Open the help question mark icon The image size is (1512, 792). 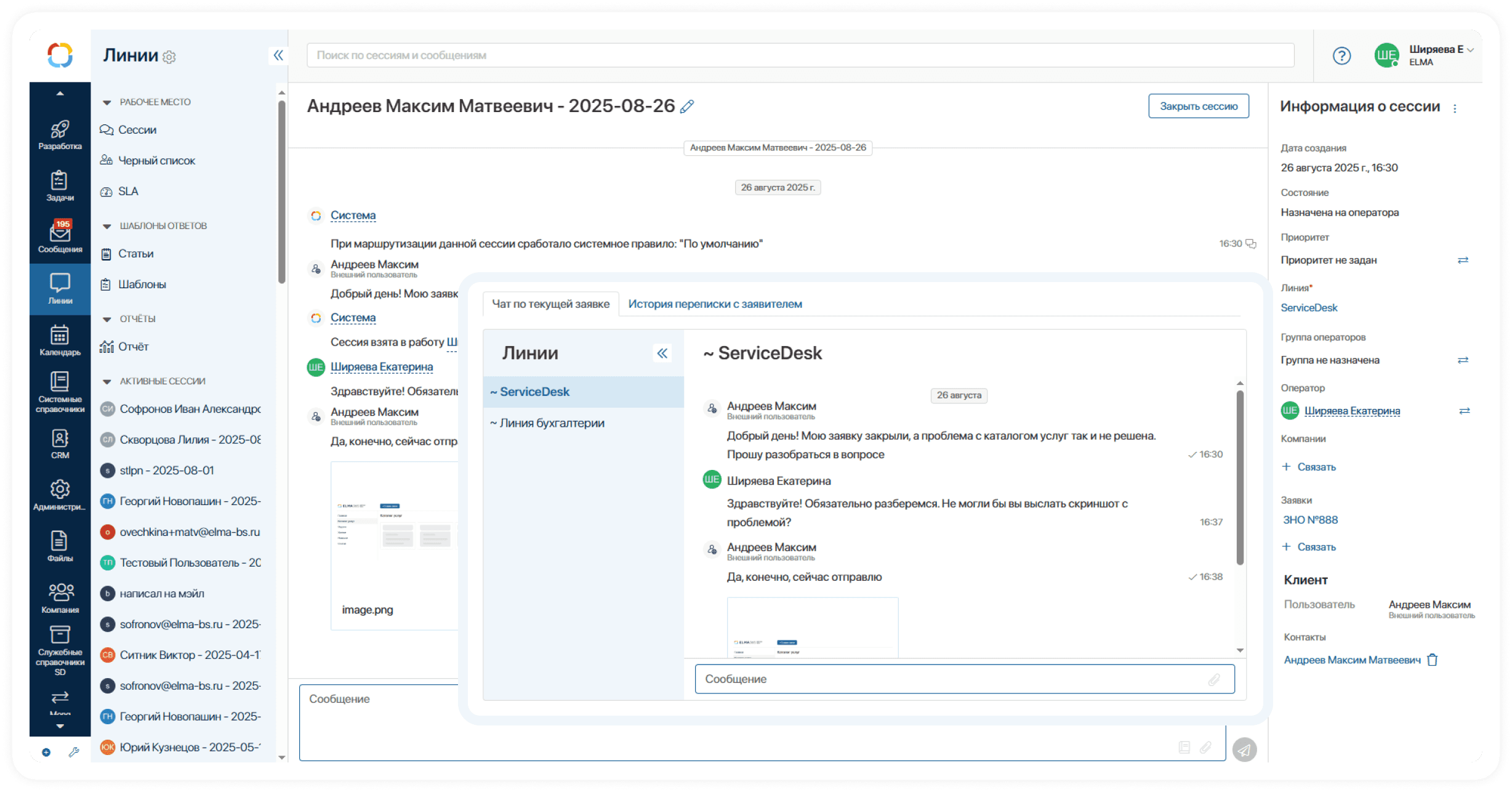coord(1341,56)
